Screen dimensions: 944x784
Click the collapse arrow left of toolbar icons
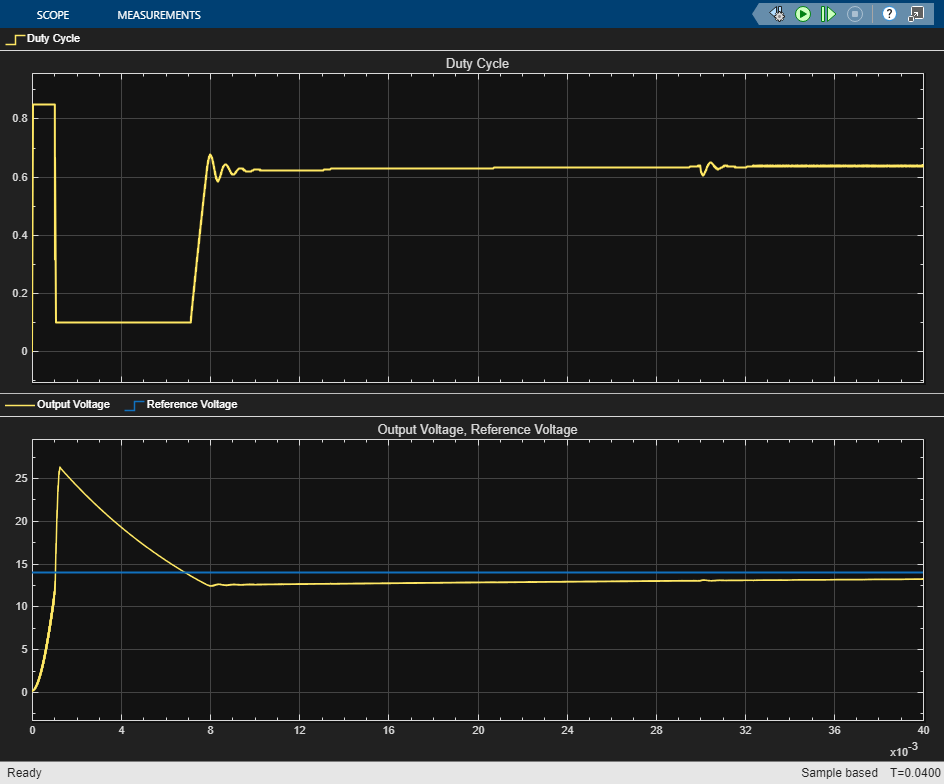[x=758, y=14]
